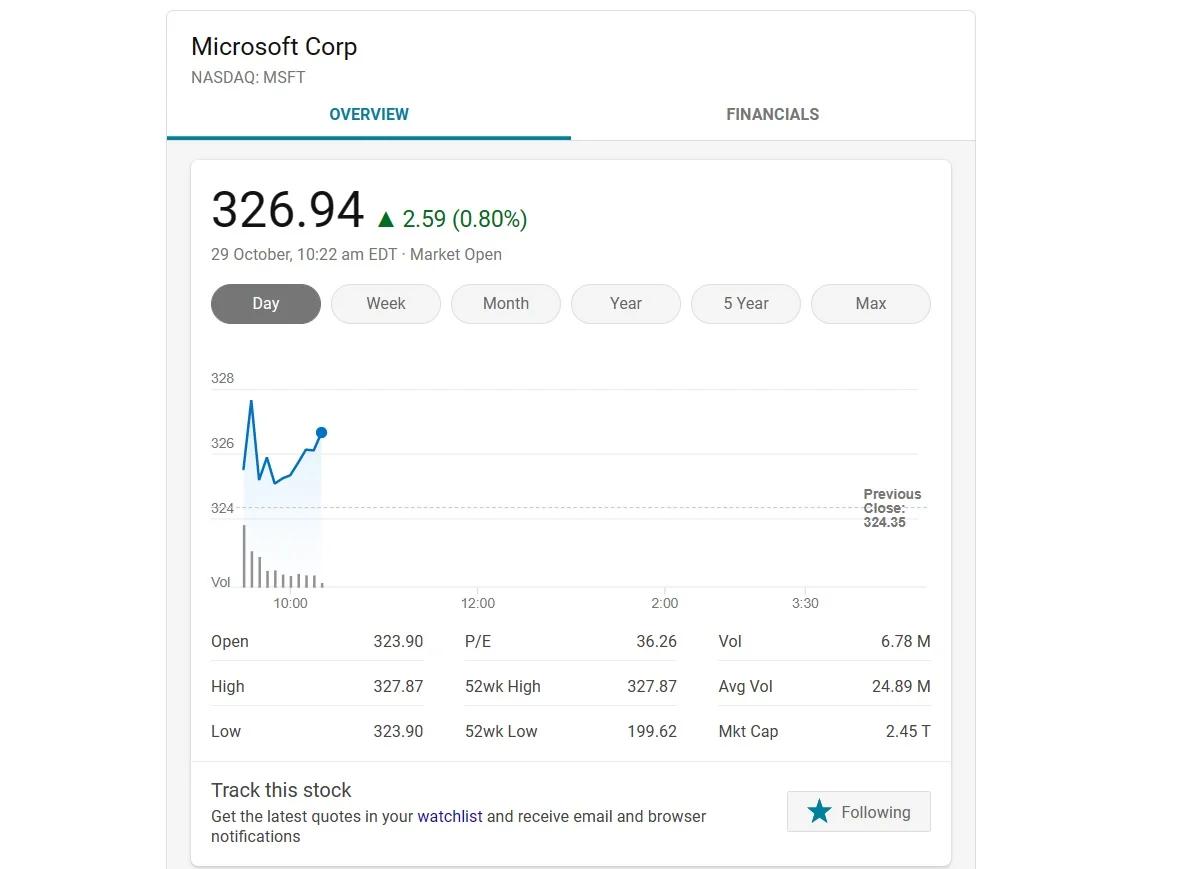Show the Month chart range
Screen dimensions: 1202x869
(x=506, y=304)
